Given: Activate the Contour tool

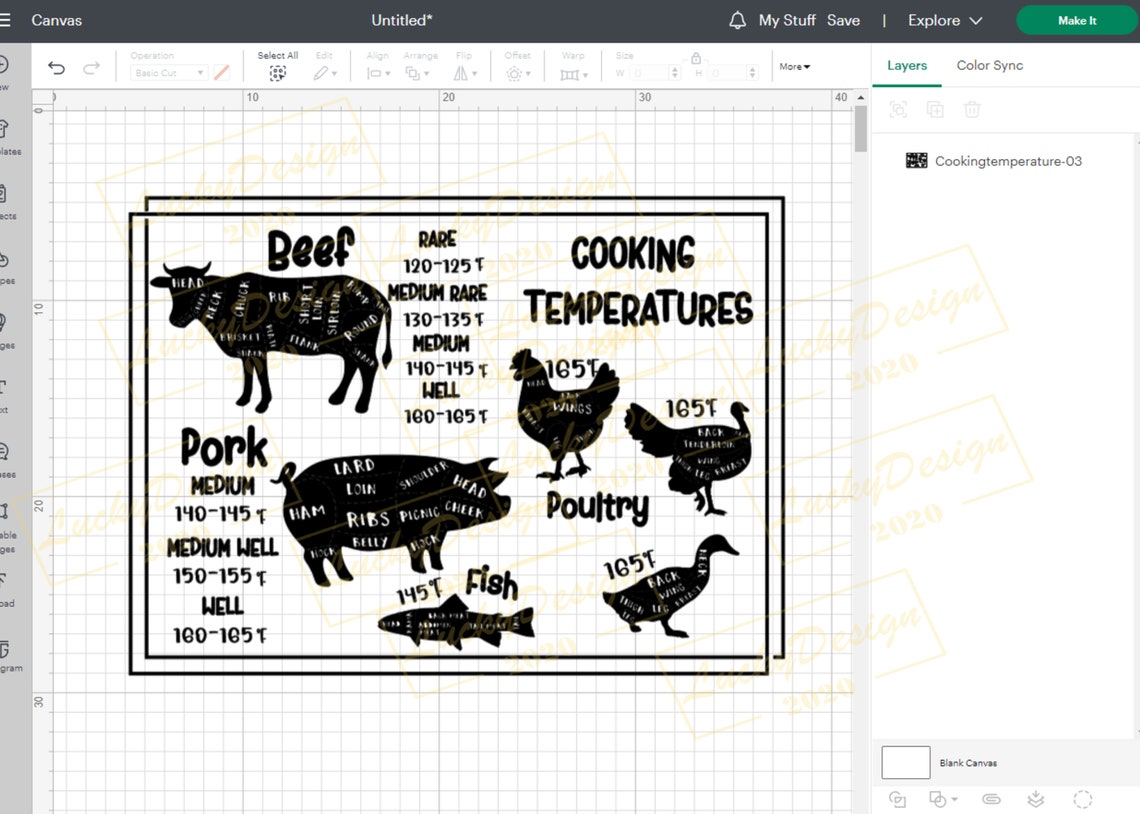Looking at the screenshot, I should click(x=1083, y=799).
